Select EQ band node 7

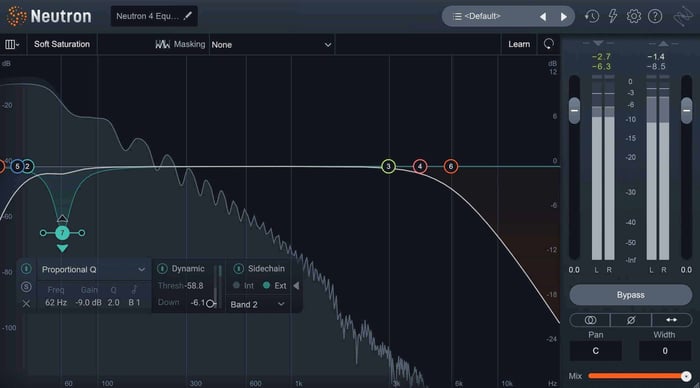pyautogui.click(x=62, y=233)
